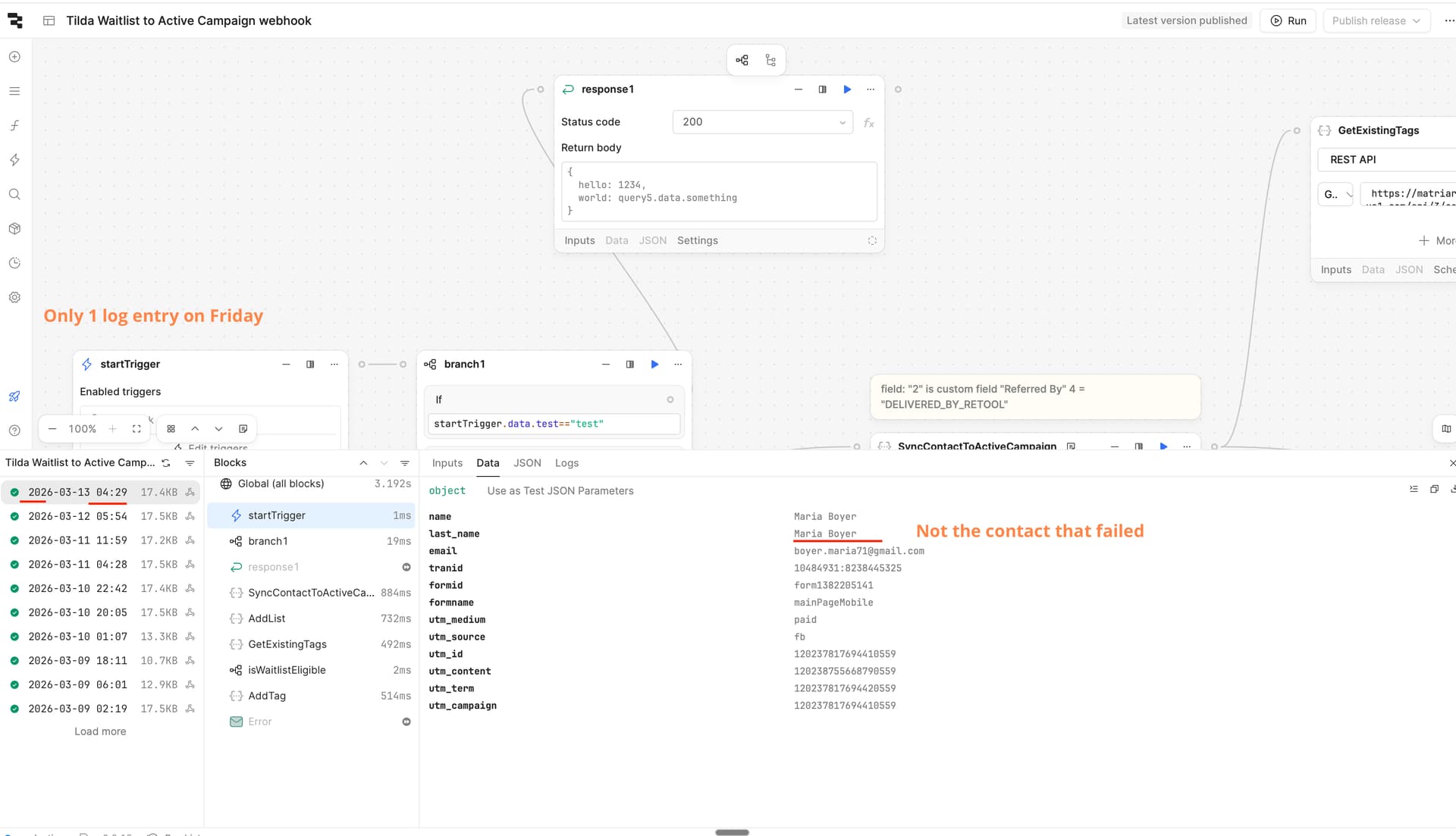This screenshot has width=1456, height=836.
Task: Open the Status code 200 dropdown
Action: pyautogui.click(x=762, y=122)
